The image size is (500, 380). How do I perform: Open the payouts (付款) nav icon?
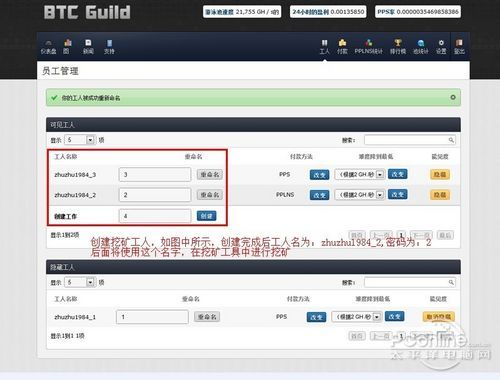coord(342,47)
